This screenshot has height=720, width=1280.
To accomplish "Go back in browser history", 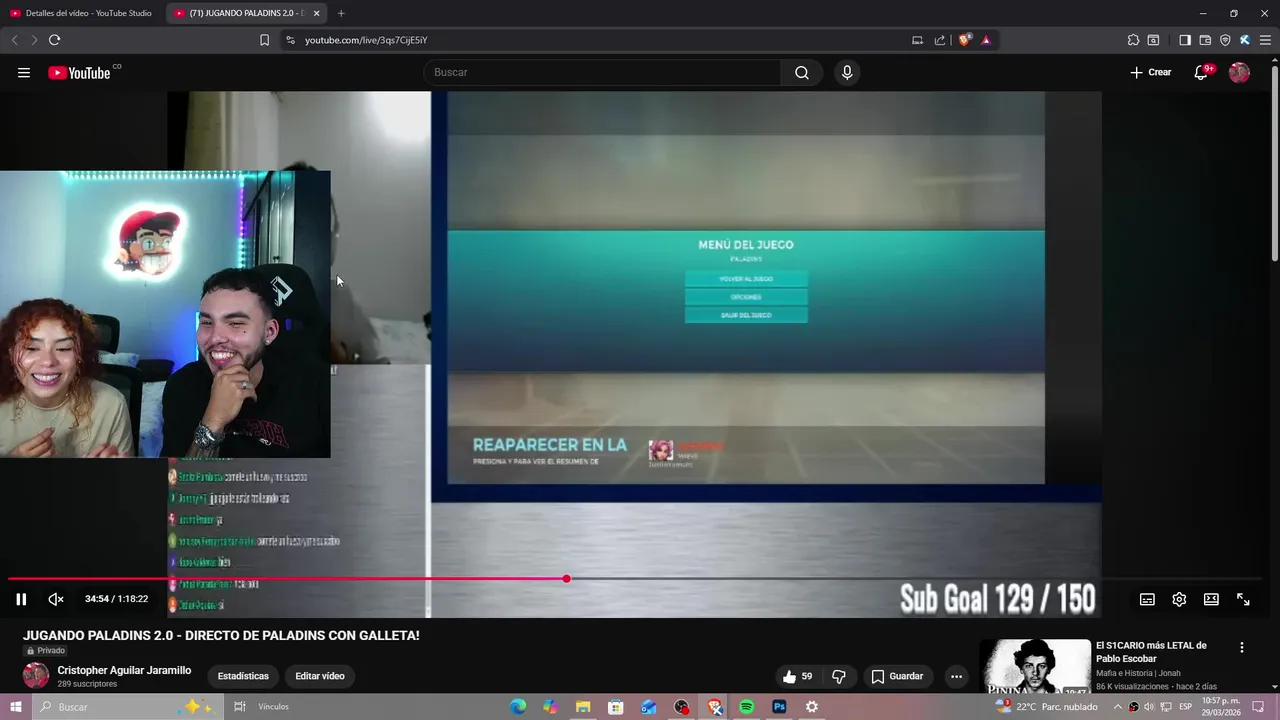I will (x=14, y=40).
